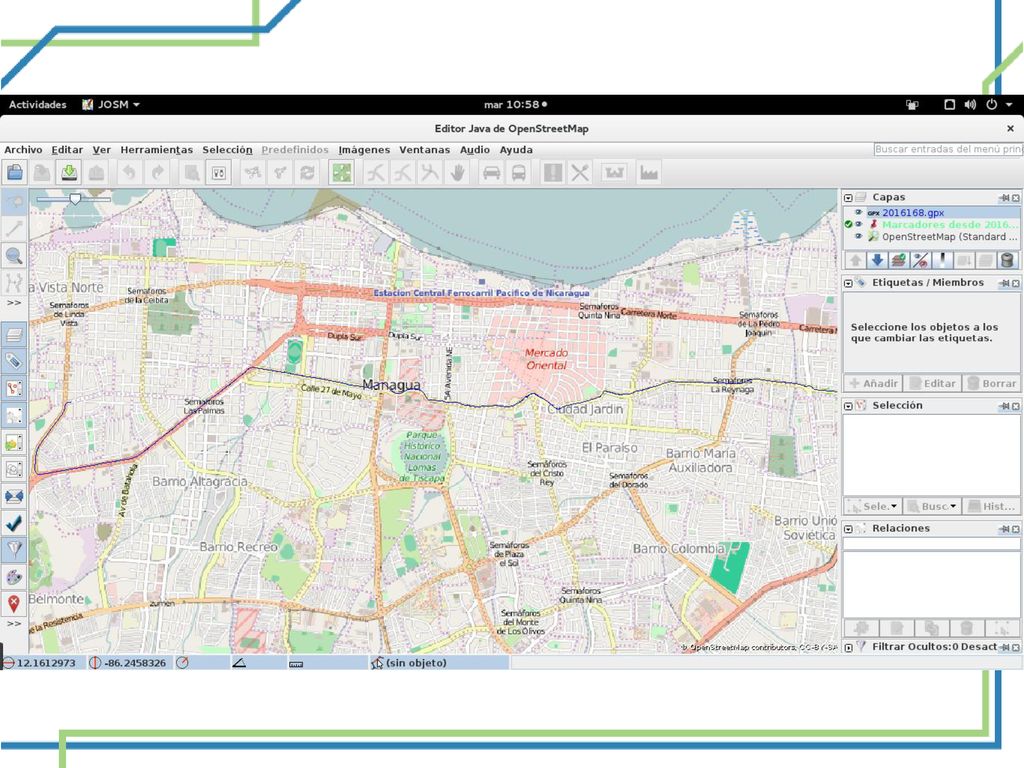Move the selected layer down
Screen dimensions: 1024x768
(x=877, y=261)
